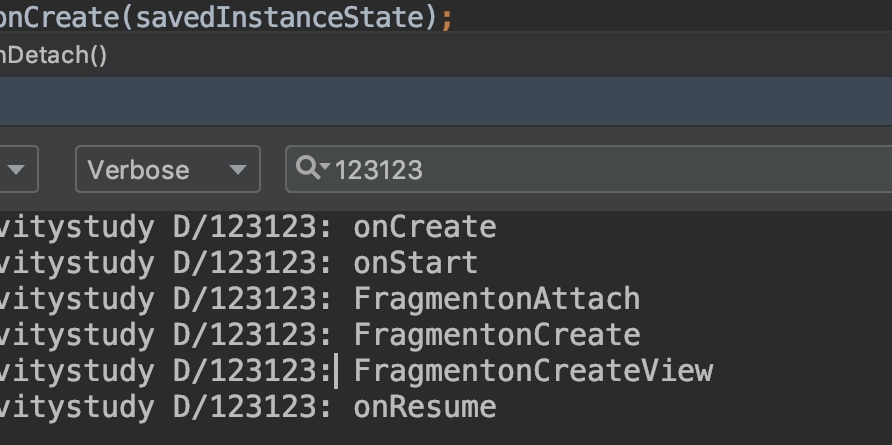Select the onCreate log message
This screenshot has height=445, width=892.
point(424,227)
